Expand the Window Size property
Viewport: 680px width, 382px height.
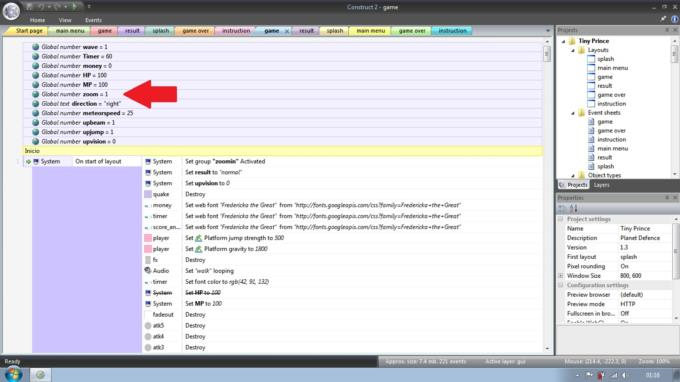560,276
